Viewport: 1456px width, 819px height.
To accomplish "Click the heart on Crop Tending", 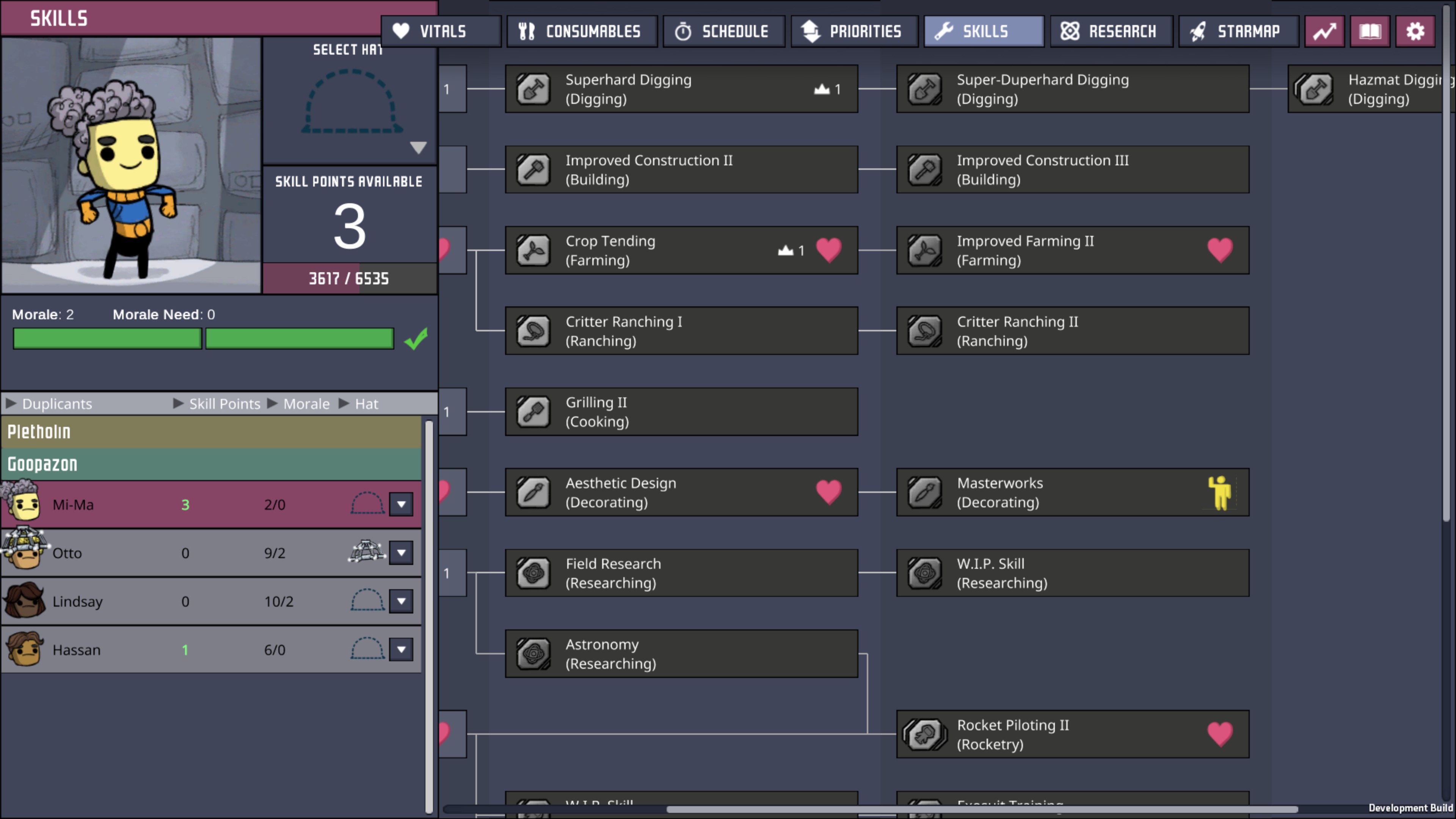I will coord(828,250).
